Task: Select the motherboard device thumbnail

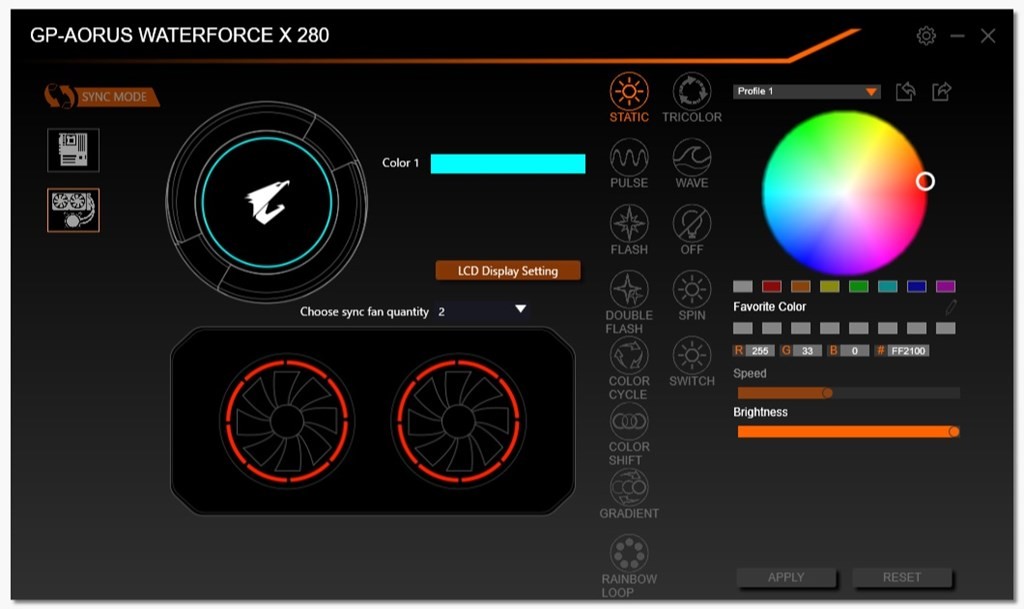Action: (x=73, y=150)
